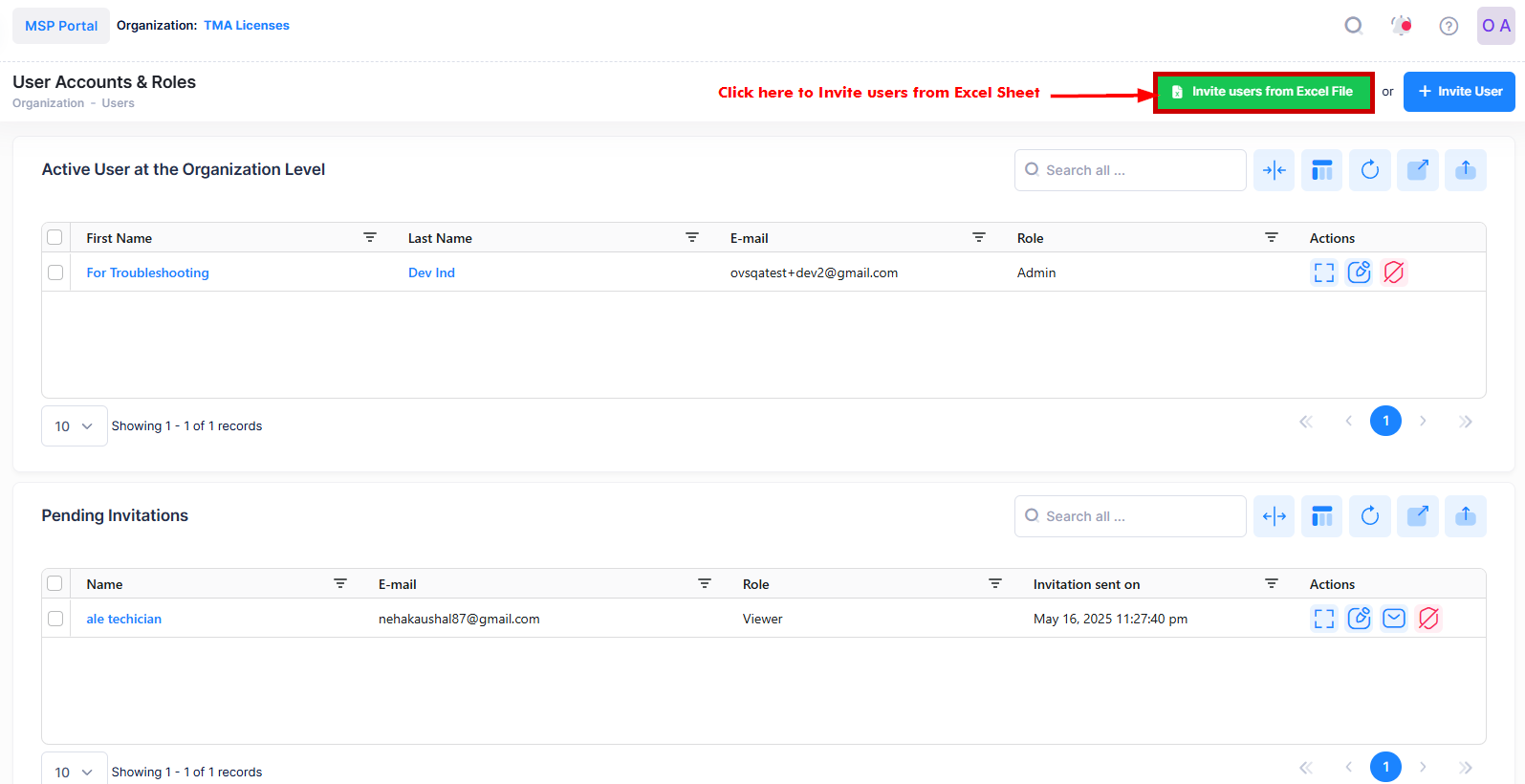1525x784 pixels.
Task: Select the For Troubleshooting user checkbox
Action: pos(55,272)
